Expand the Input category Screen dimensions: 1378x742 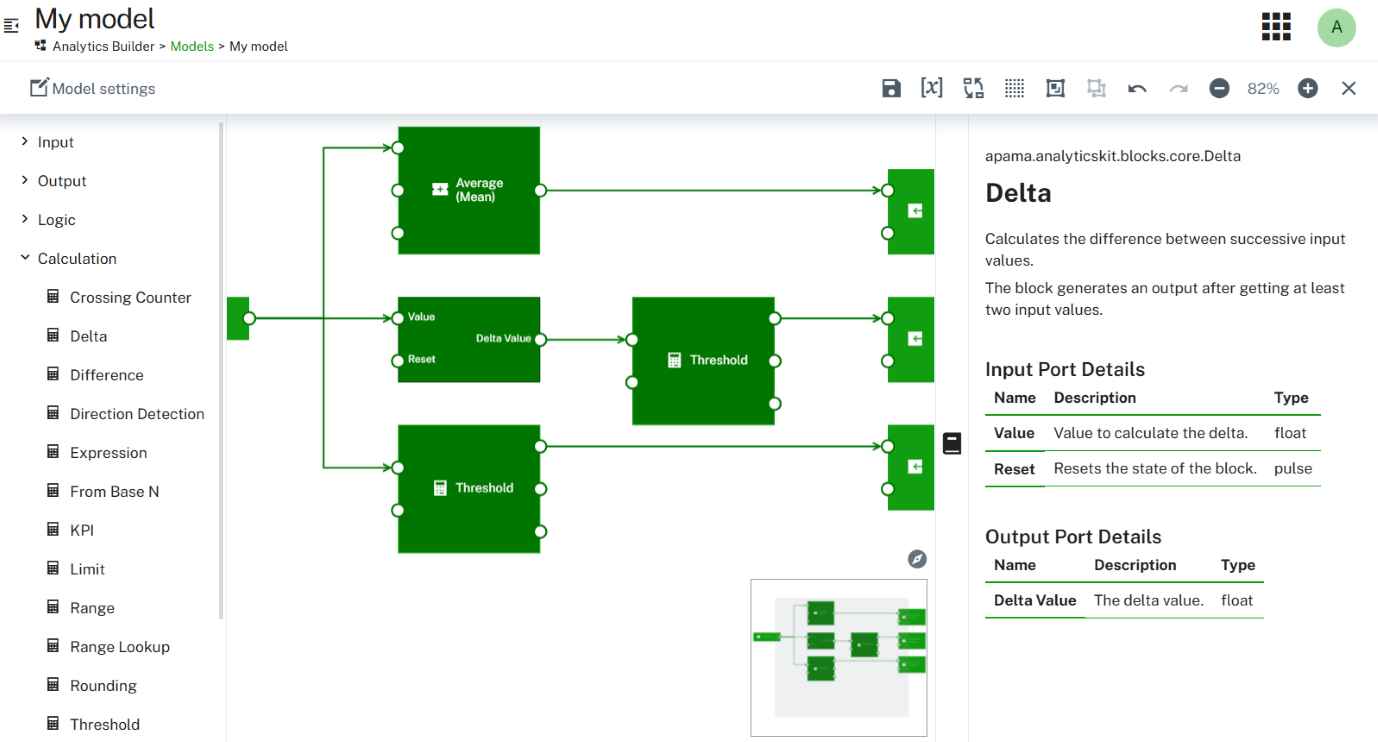click(x=57, y=142)
